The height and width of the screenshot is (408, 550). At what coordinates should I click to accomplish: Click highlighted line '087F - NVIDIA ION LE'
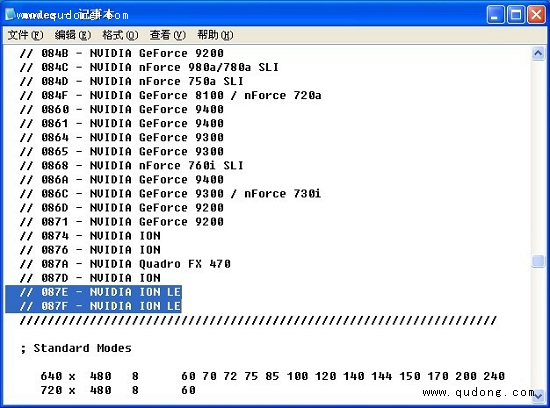pos(93,306)
